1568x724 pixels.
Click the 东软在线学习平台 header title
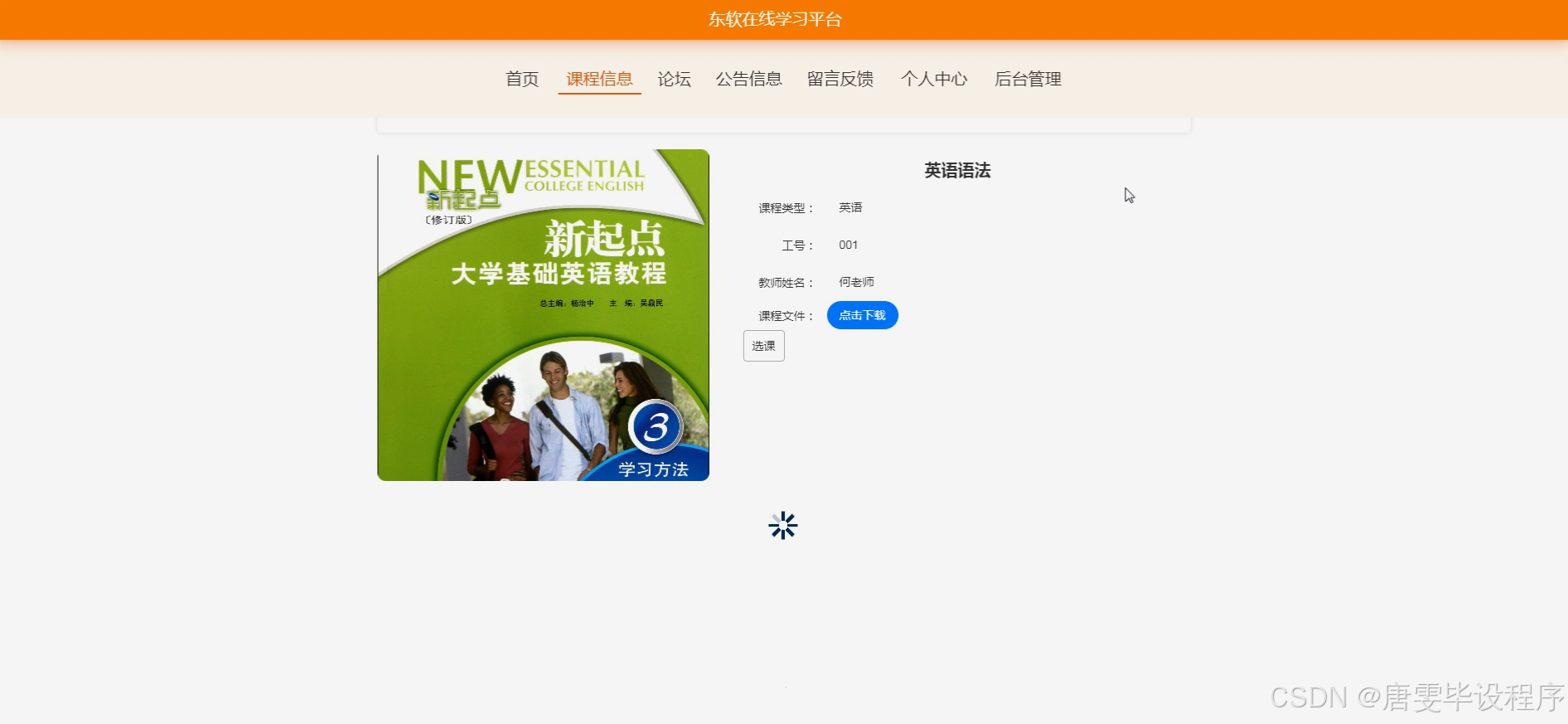tap(775, 19)
